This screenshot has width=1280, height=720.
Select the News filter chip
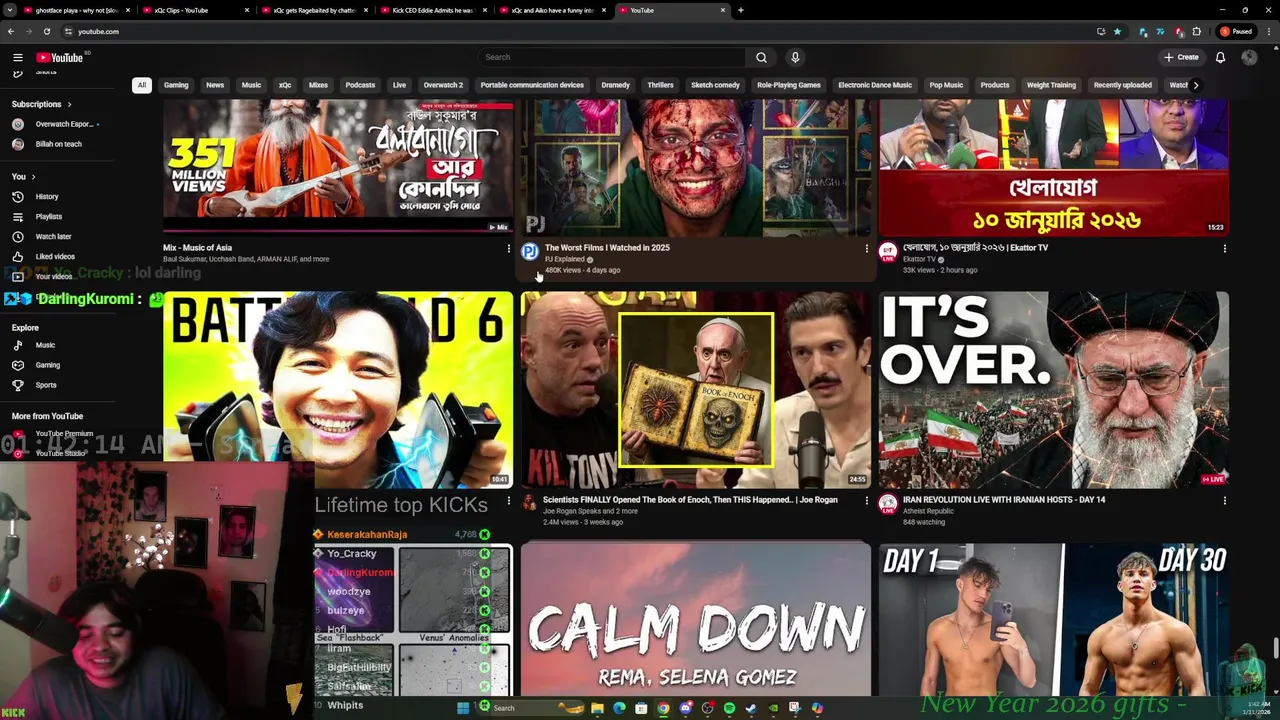coord(215,85)
